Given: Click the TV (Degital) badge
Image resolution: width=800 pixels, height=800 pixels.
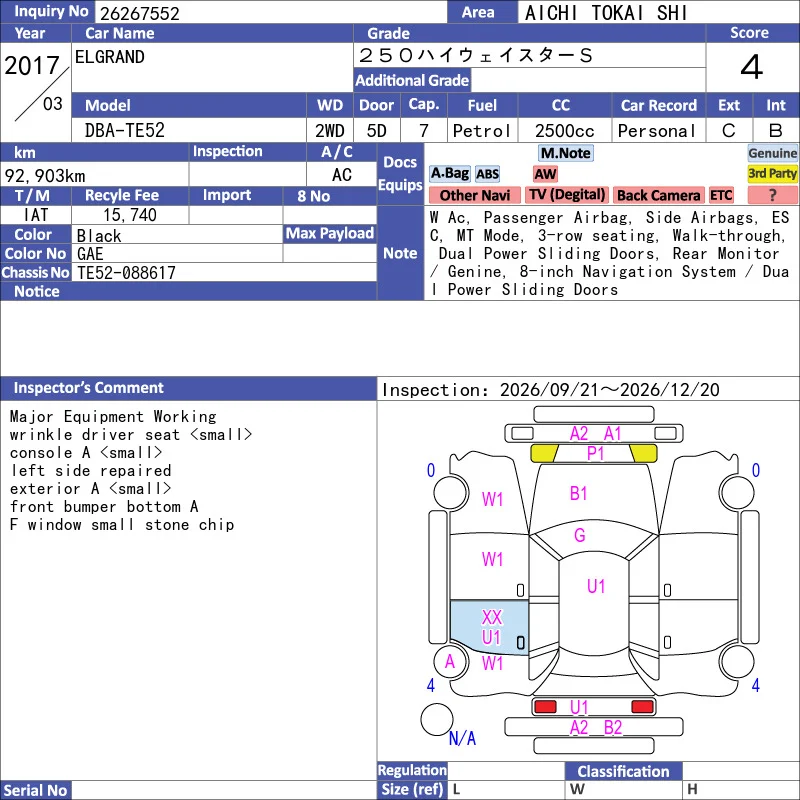Looking at the screenshot, I should click(567, 195).
